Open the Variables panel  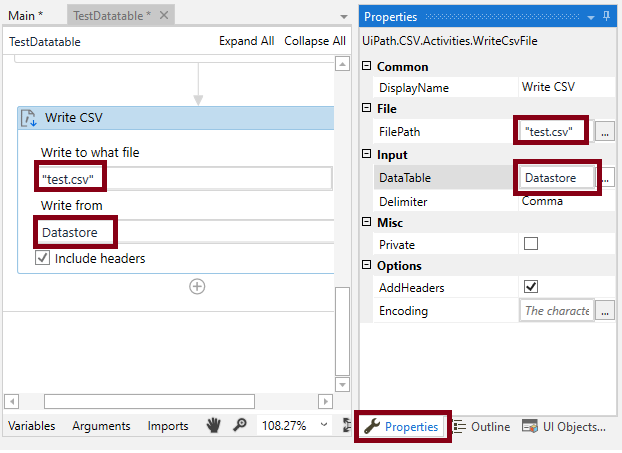coord(32,426)
